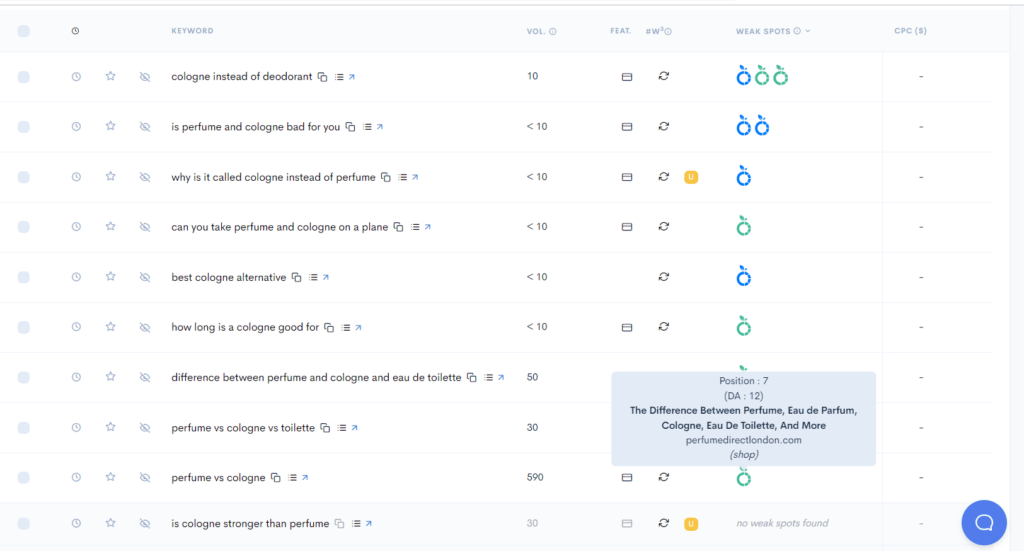Viewport: 1024px width, 551px height.
Task: Click the clock icon for 'perfume vs cologne vs toilette'
Action: coord(76,428)
